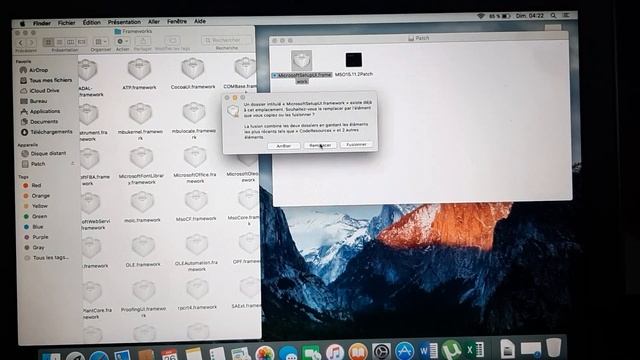
Task: Select the mbukernel.framework folder icon
Action: coord(141,113)
